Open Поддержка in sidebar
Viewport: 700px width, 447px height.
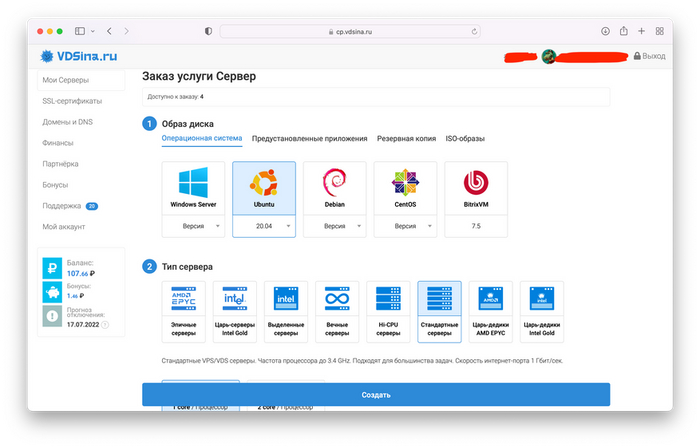62,206
